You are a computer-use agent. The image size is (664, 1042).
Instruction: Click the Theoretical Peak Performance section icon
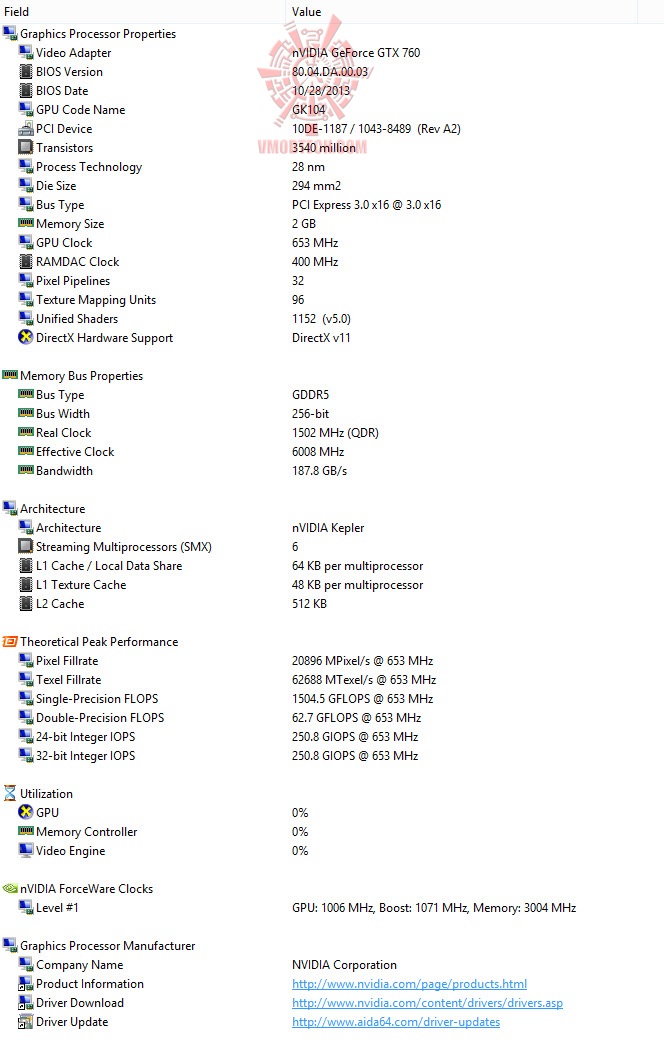[10, 641]
